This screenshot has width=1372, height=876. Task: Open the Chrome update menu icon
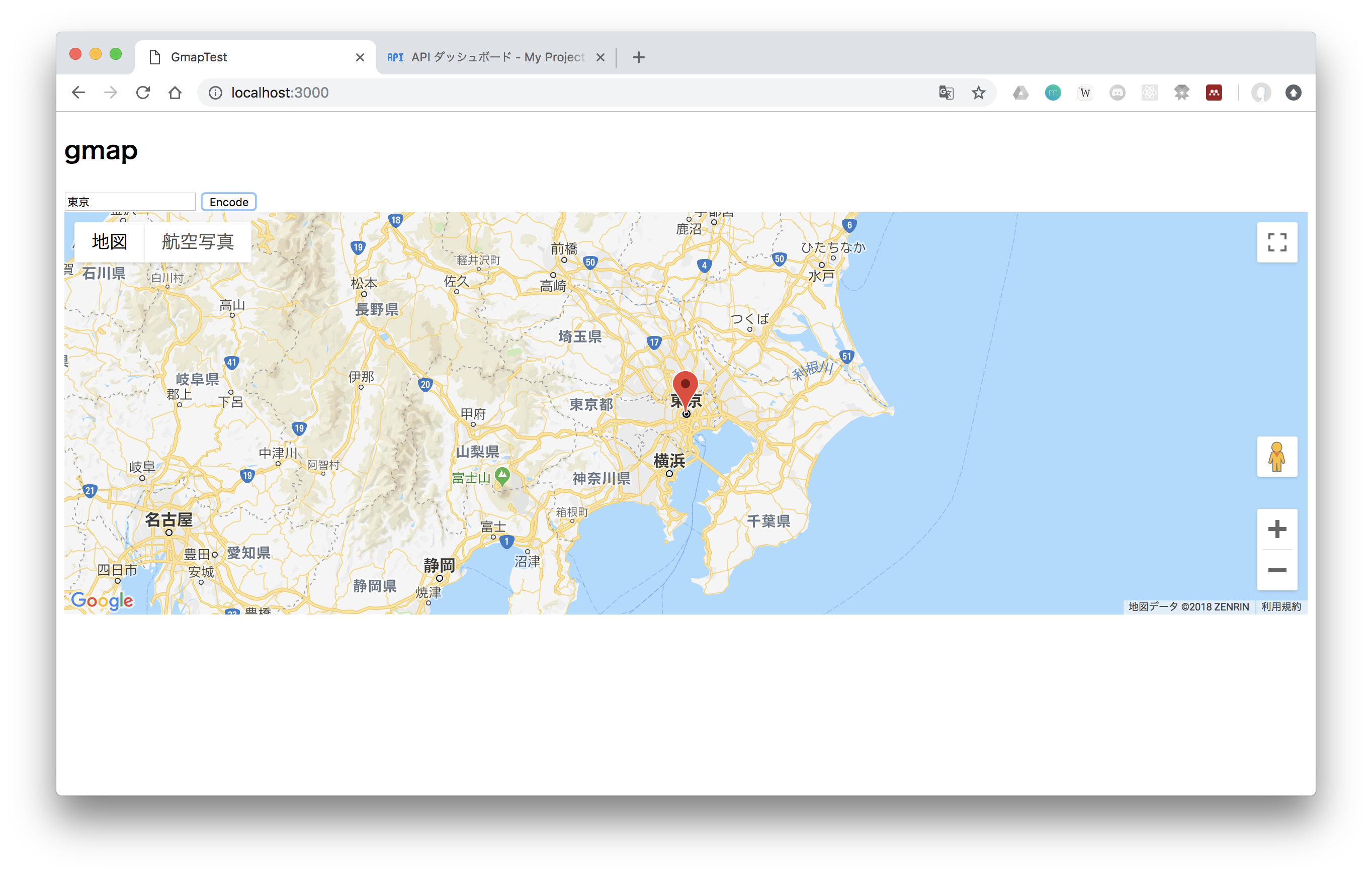coord(1294,92)
